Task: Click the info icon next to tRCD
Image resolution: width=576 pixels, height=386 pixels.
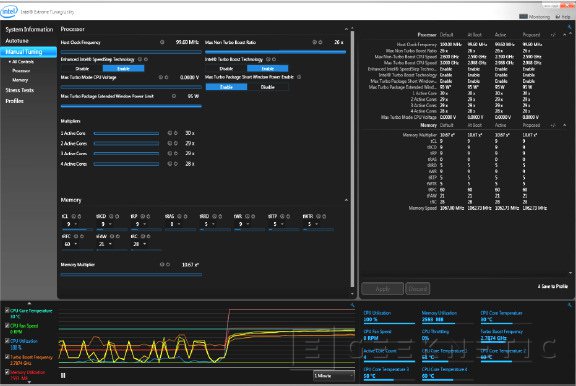Action: (111, 216)
